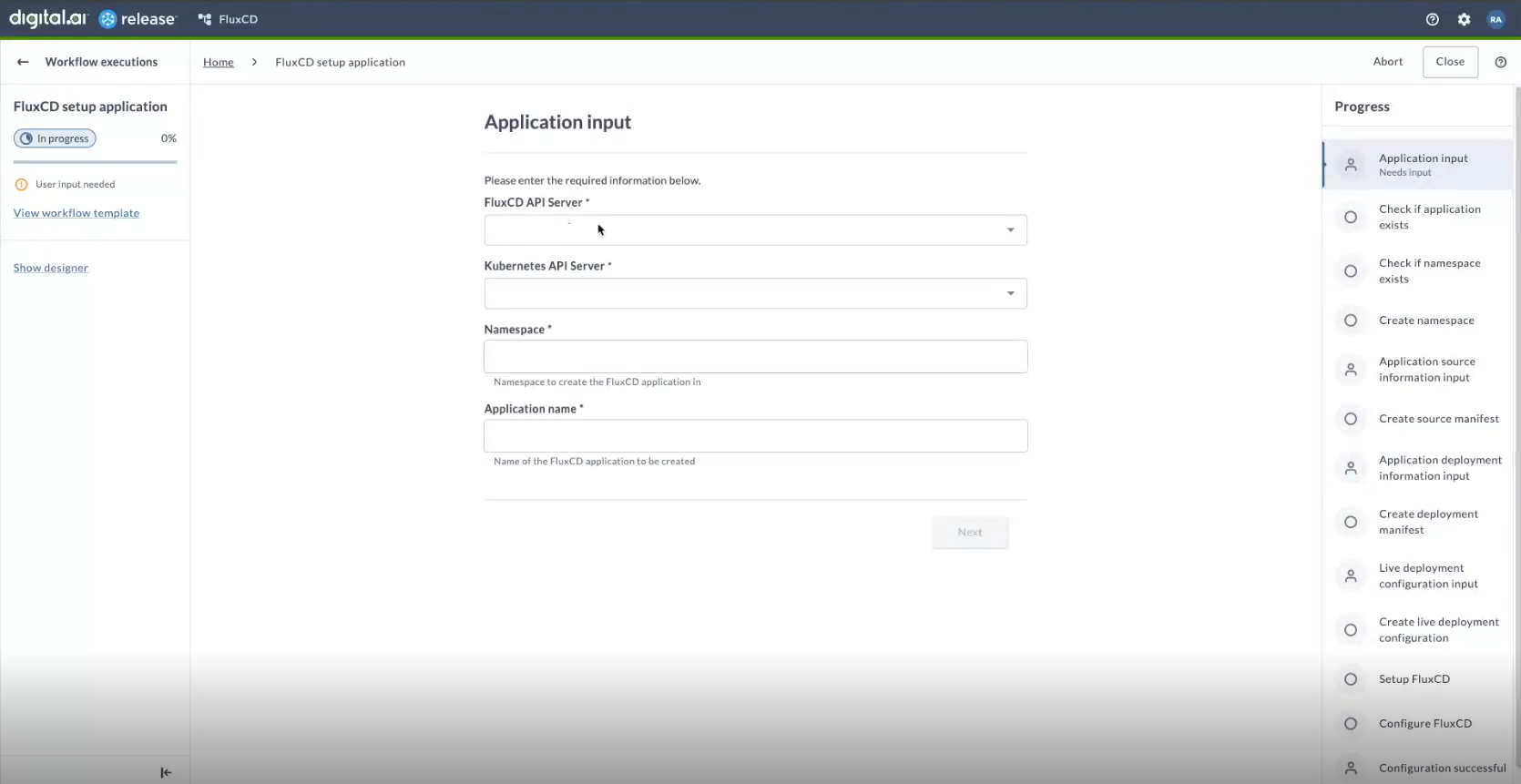Select the Application input step label
The width and height of the screenshot is (1521, 784).
coord(1423,158)
